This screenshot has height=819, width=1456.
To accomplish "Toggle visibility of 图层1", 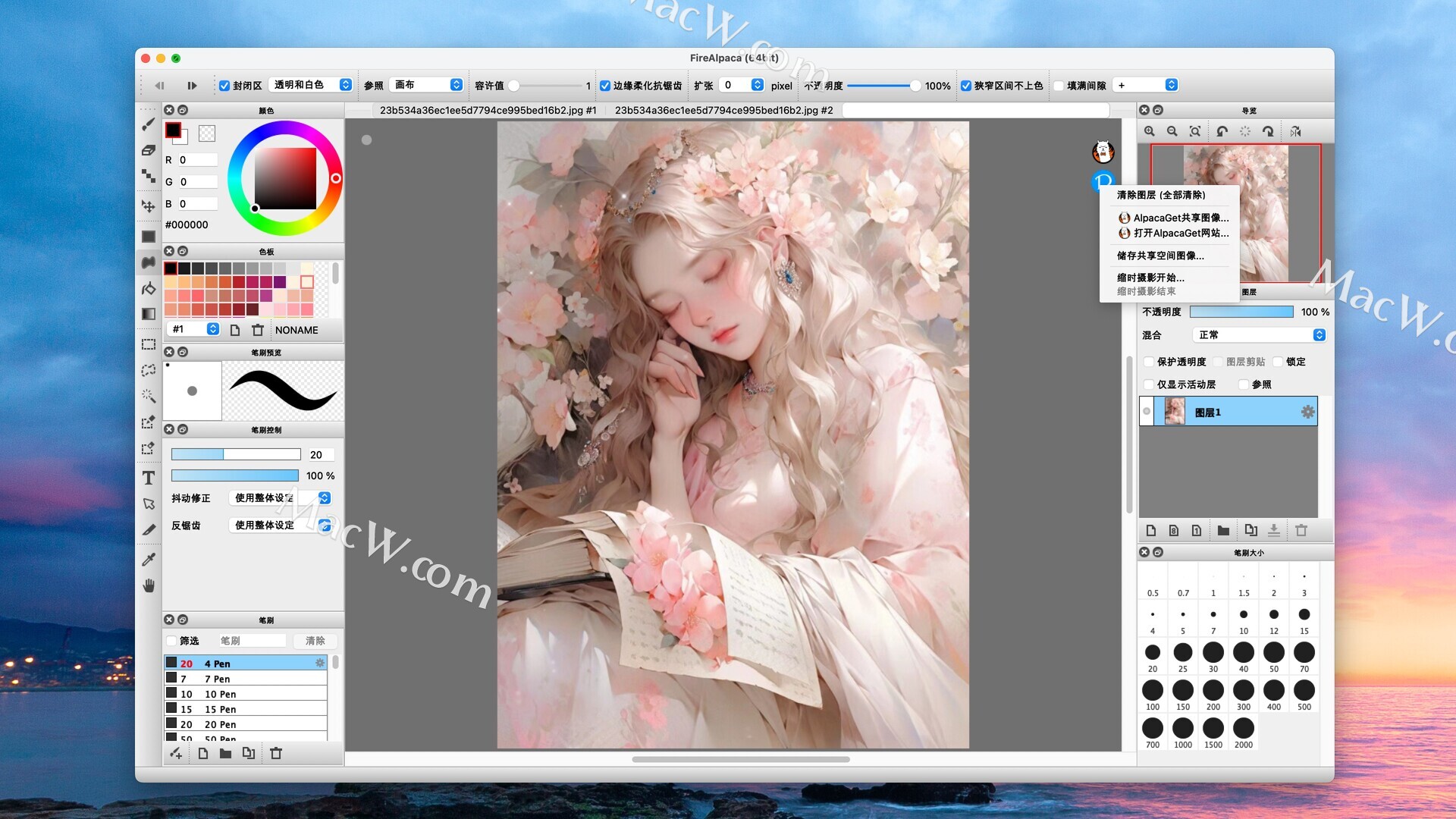I will 1147,412.
